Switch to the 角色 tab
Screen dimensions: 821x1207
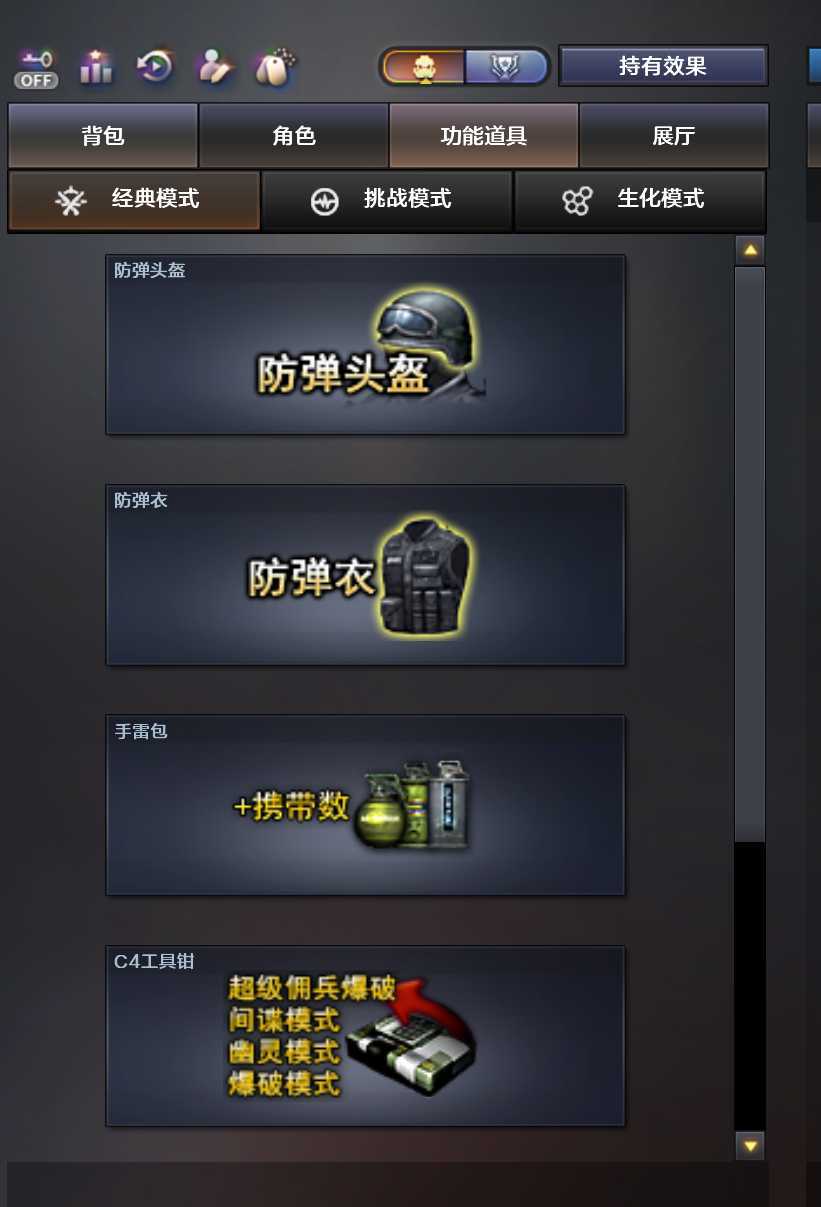(294, 135)
